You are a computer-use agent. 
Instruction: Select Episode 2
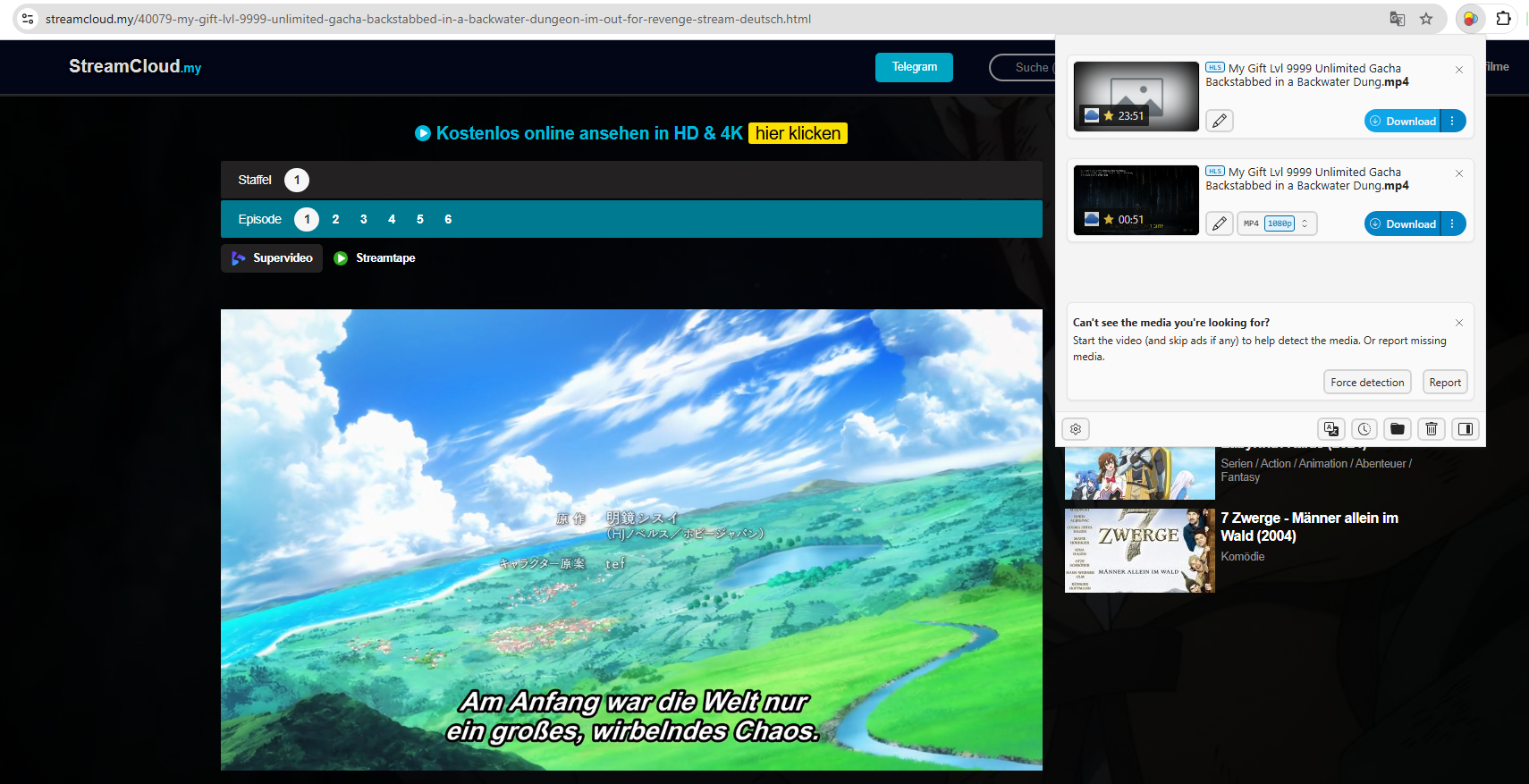pyautogui.click(x=335, y=219)
